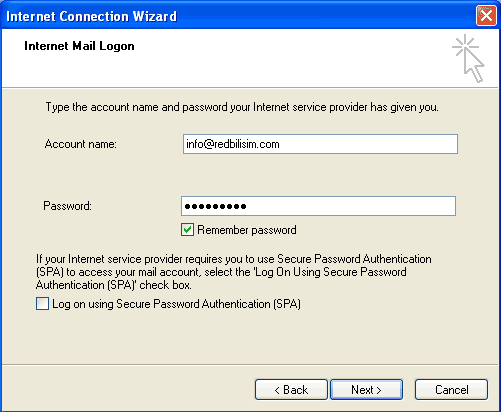Click the wizard cursor sparkle icon
501x412 pixels.
pos(468,58)
